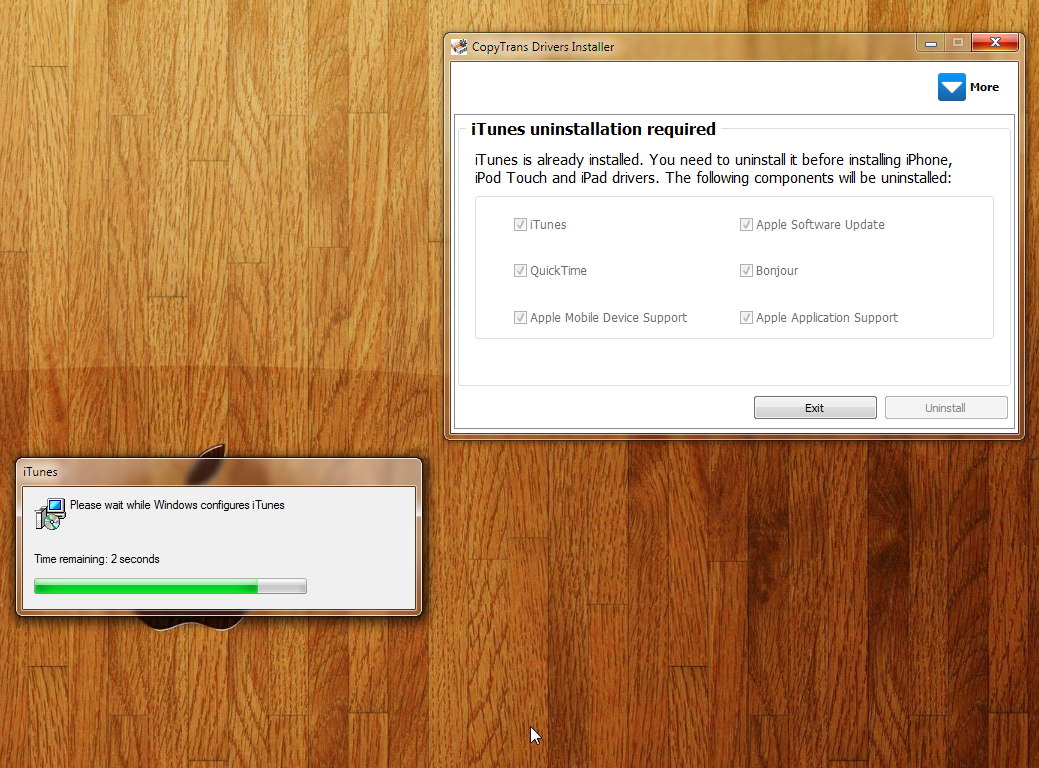Click the CopyTrans Drivers Installer title bar icon

[459, 46]
